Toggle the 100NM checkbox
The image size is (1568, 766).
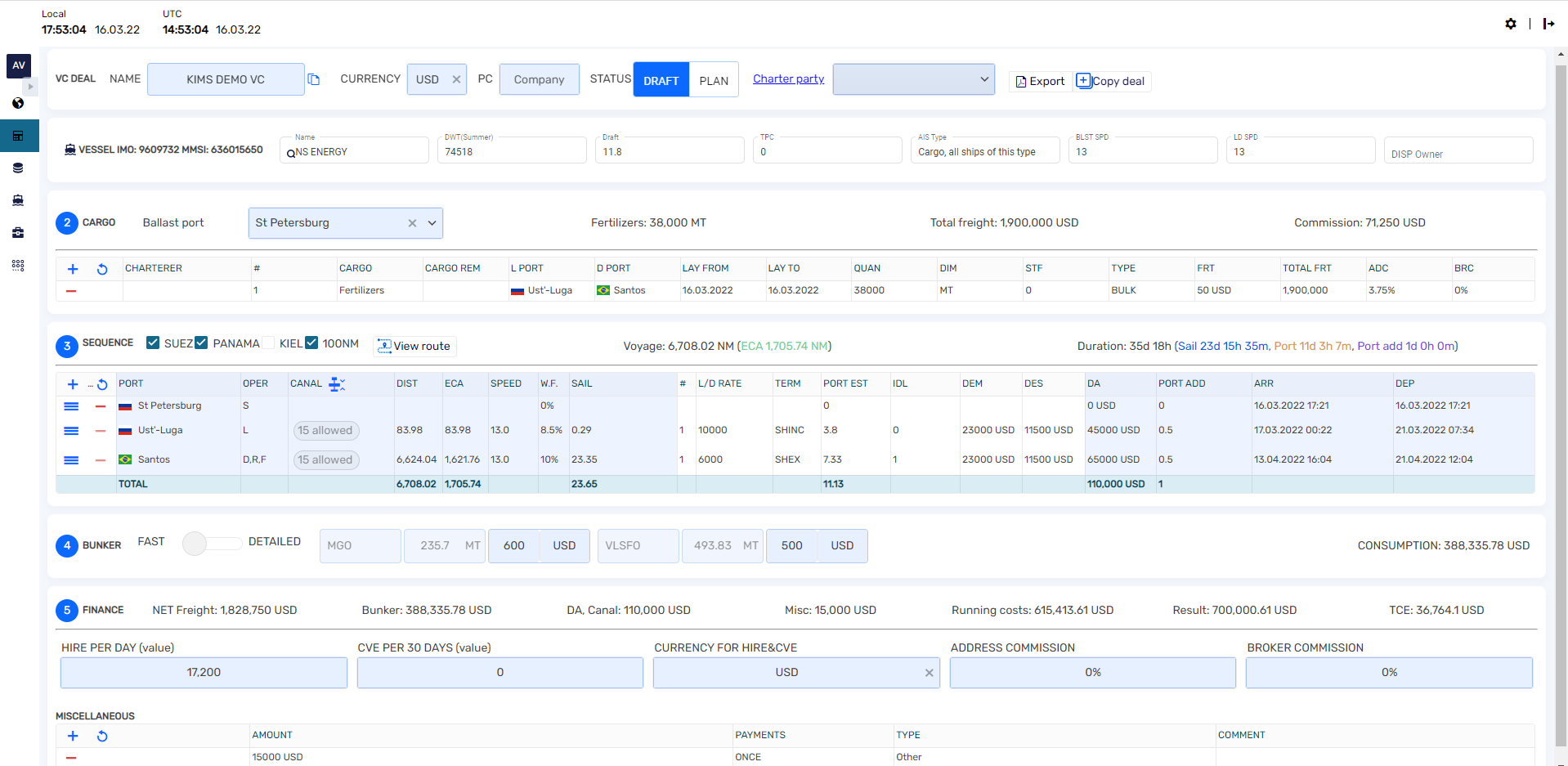[311, 343]
